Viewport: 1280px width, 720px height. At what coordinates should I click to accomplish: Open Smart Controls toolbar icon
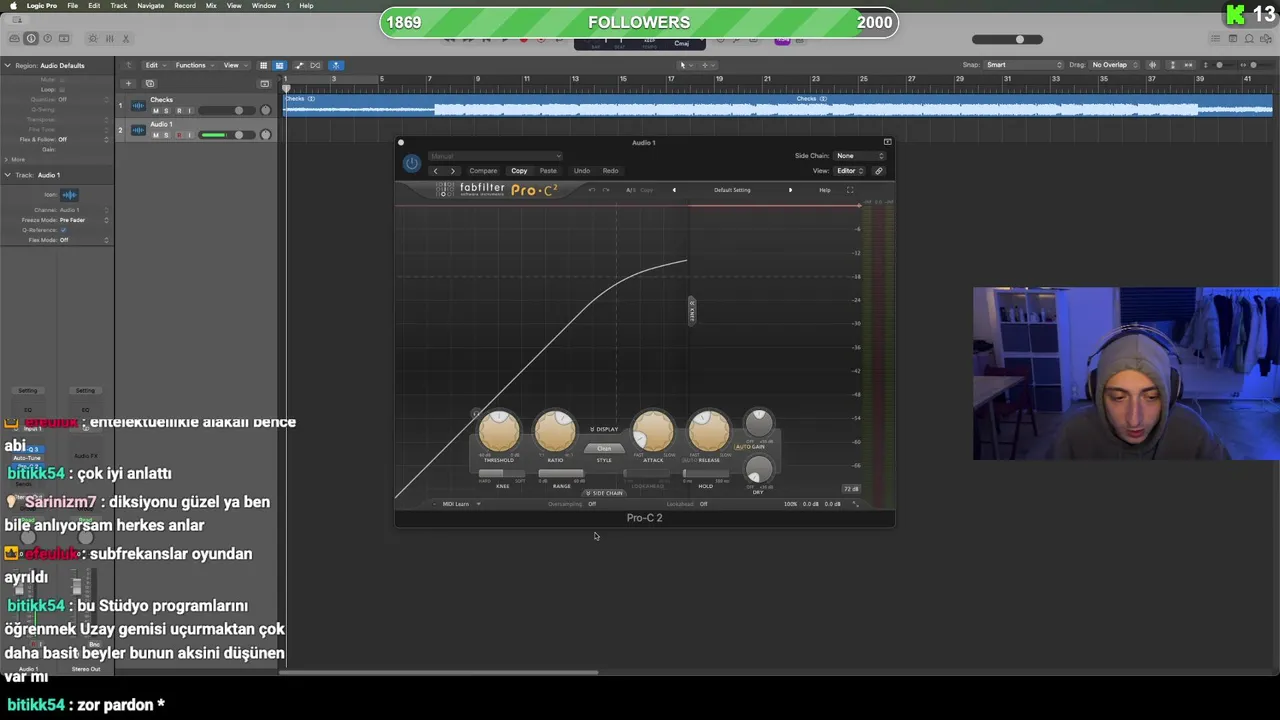(93, 39)
